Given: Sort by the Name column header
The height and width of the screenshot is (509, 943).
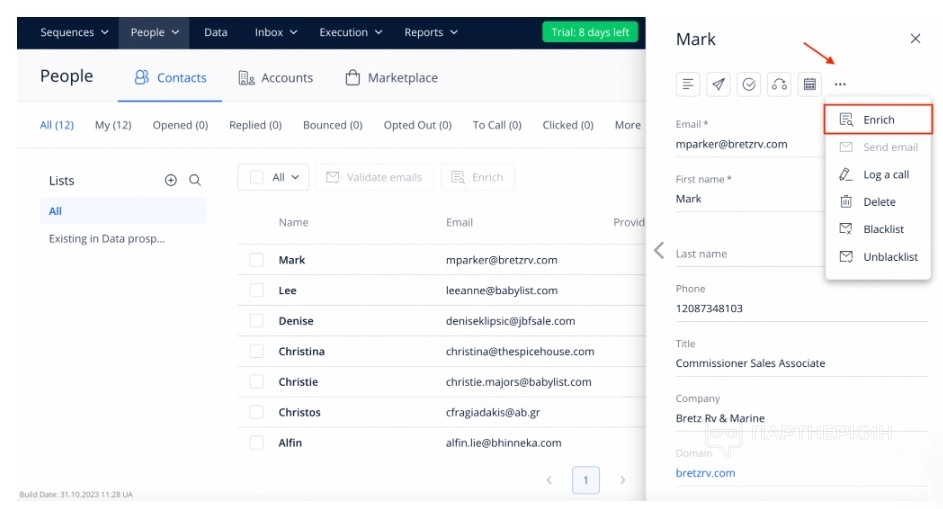Looking at the screenshot, I should (293, 223).
